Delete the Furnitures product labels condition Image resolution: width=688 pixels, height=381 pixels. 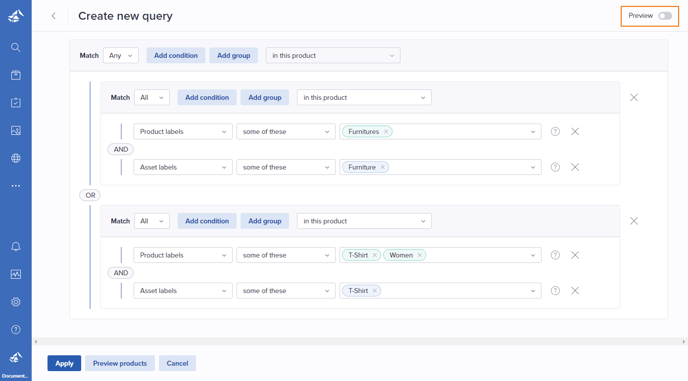pos(575,131)
